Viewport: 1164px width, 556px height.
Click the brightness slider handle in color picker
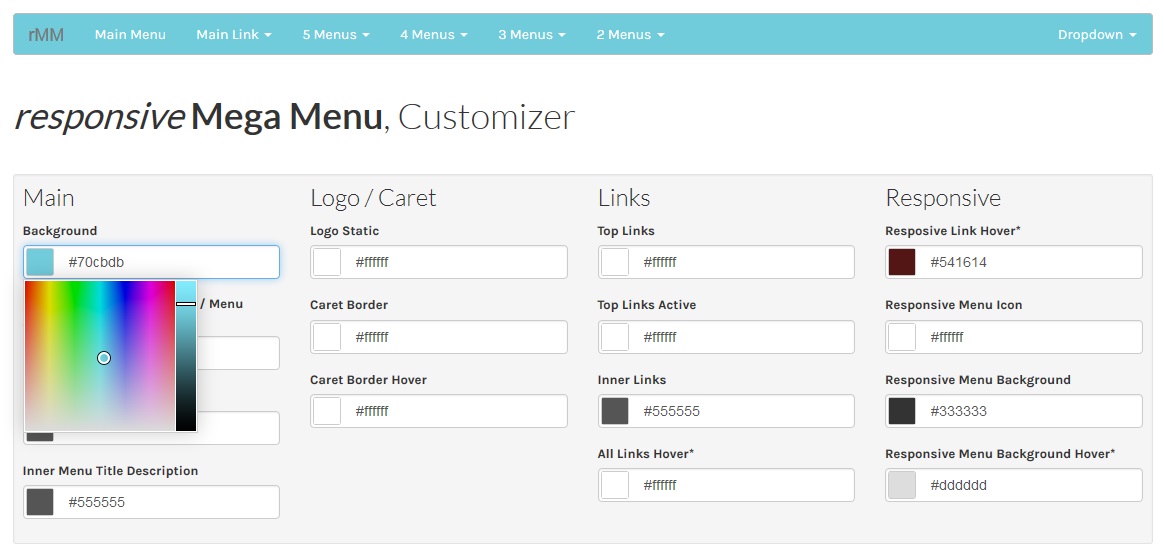click(186, 304)
